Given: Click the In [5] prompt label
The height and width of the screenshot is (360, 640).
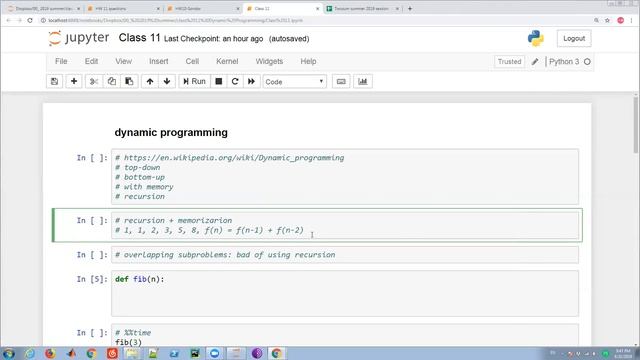Looking at the screenshot, I should (x=92, y=279).
